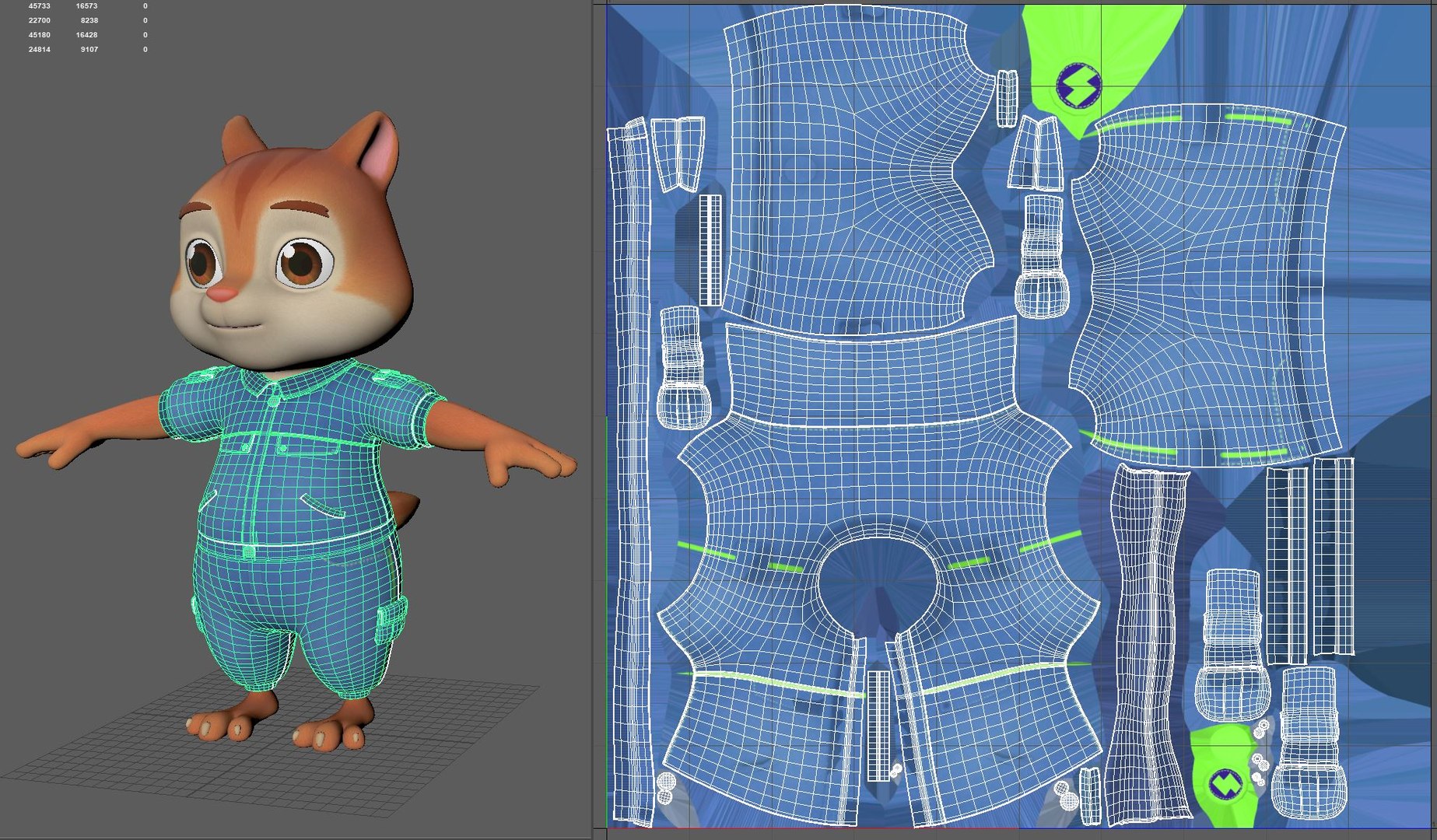Select the poly count value 22700
Image resolution: width=1437 pixels, height=840 pixels.
(40, 20)
